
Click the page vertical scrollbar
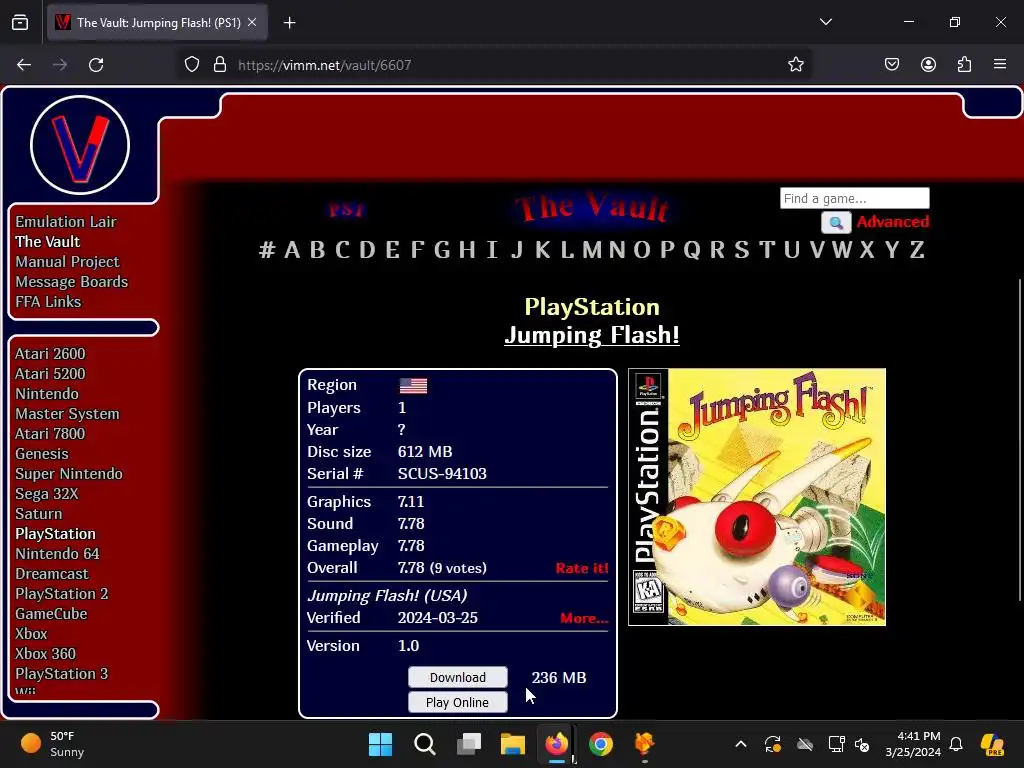[x=1019, y=440]
